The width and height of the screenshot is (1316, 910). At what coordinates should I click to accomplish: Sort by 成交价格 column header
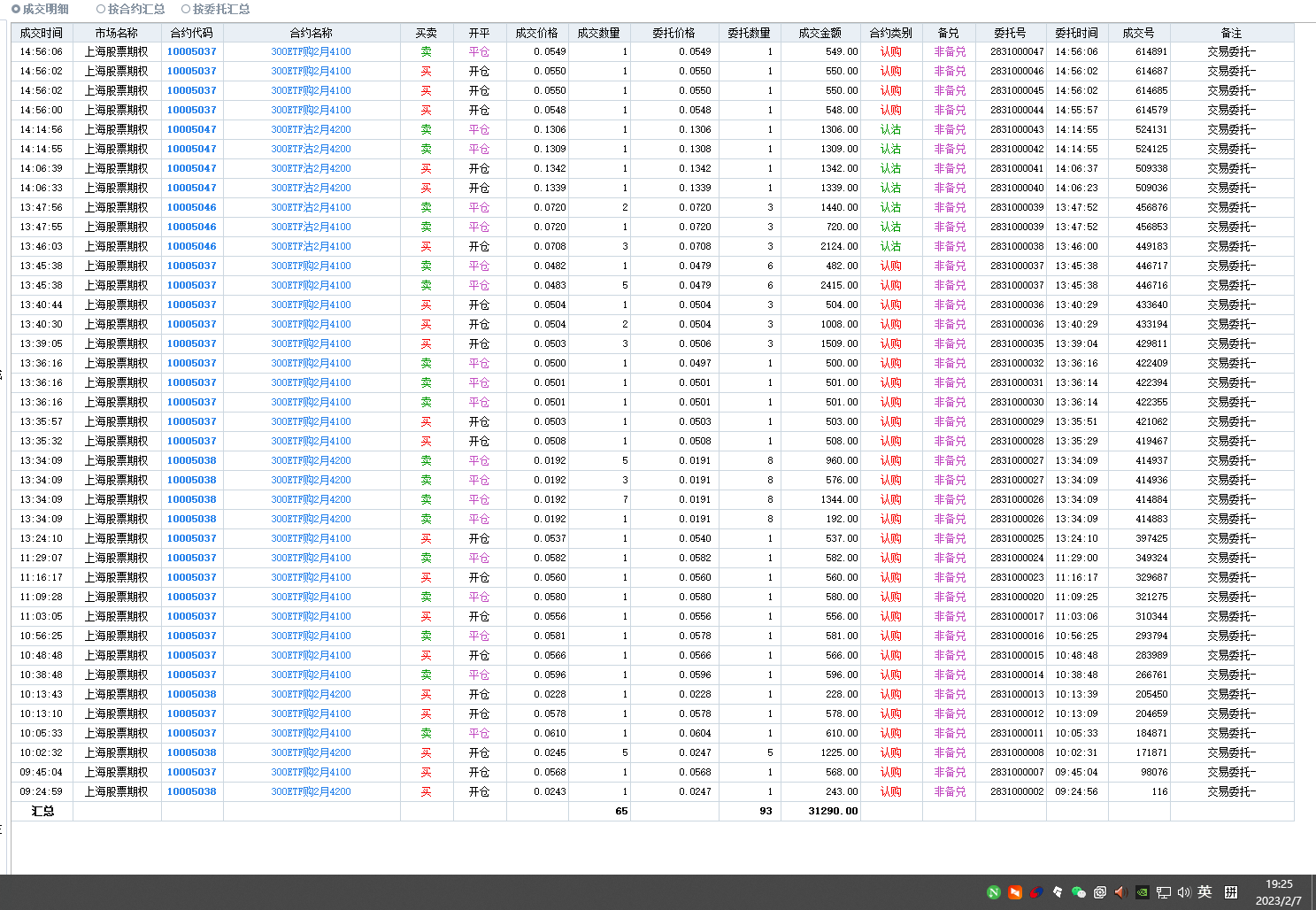point(536,33)
